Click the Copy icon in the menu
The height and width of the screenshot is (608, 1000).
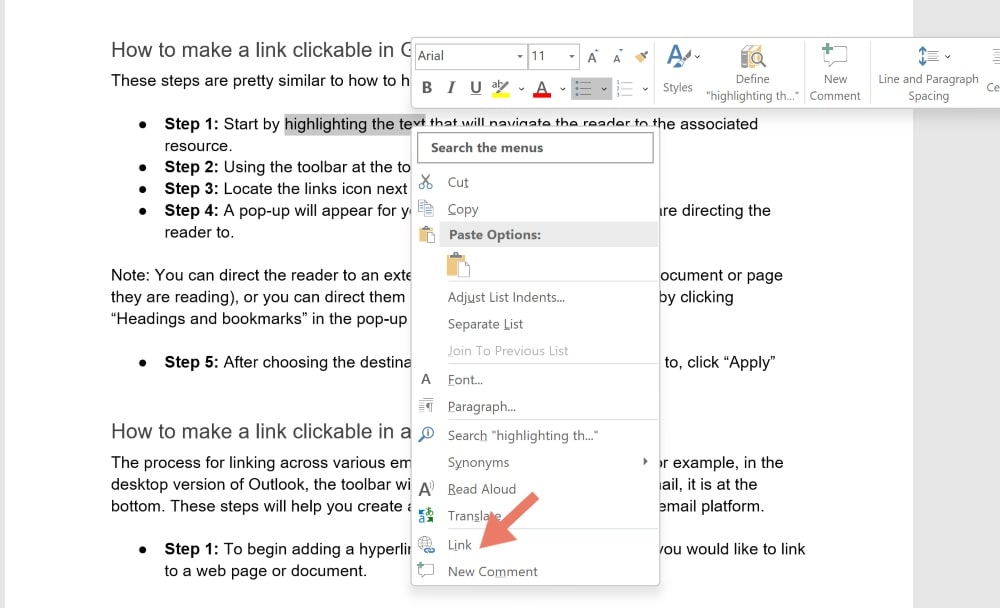429,209
